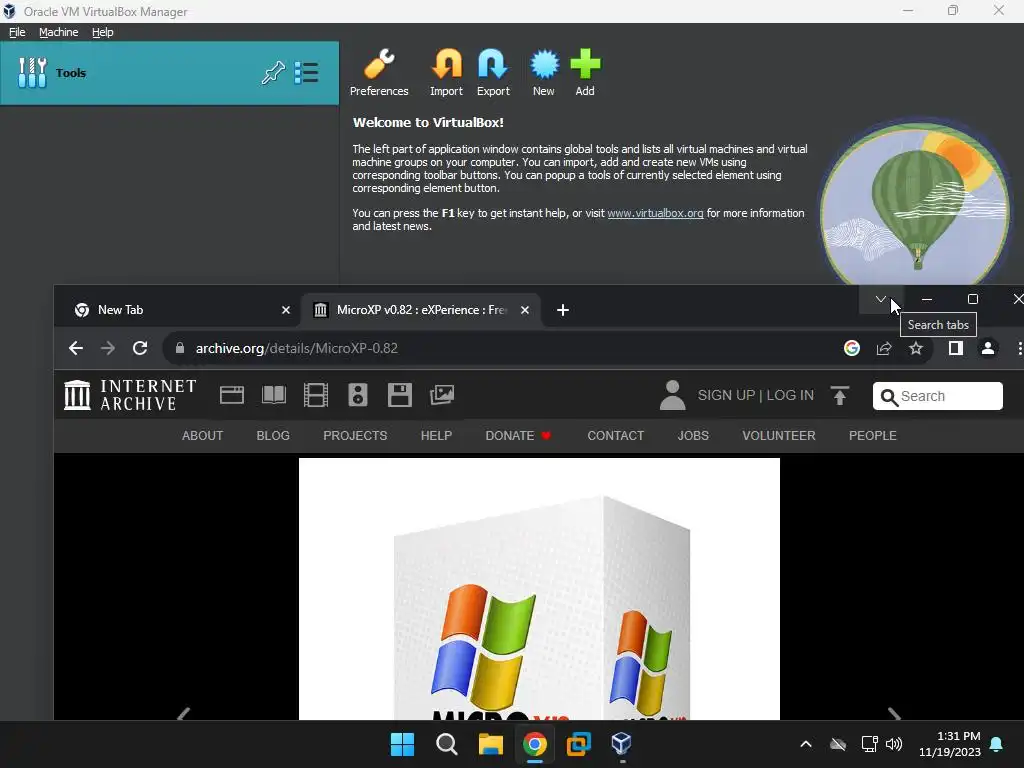Open the PROJECTS link

(355, 436)
